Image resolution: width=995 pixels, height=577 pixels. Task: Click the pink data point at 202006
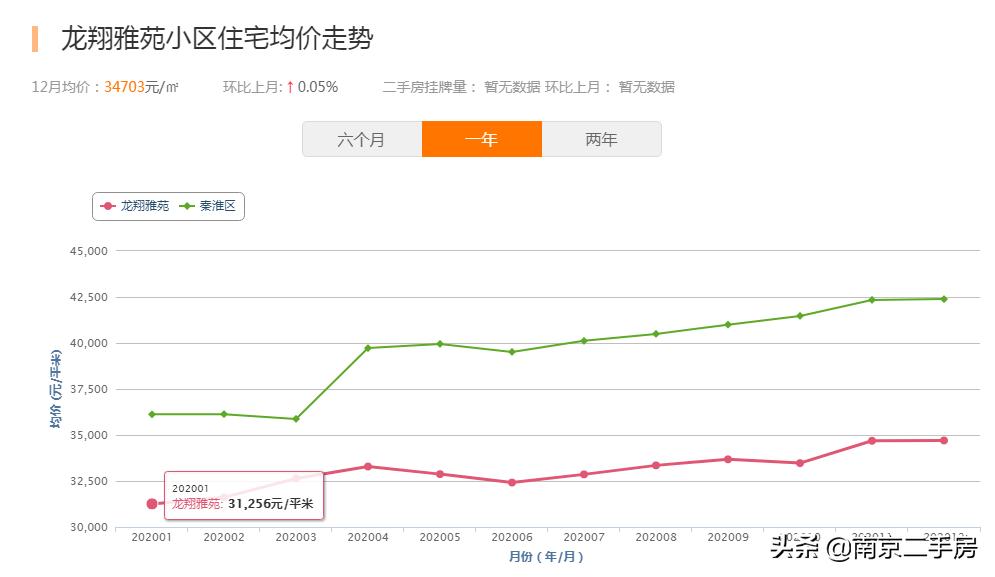click(512, 483)
